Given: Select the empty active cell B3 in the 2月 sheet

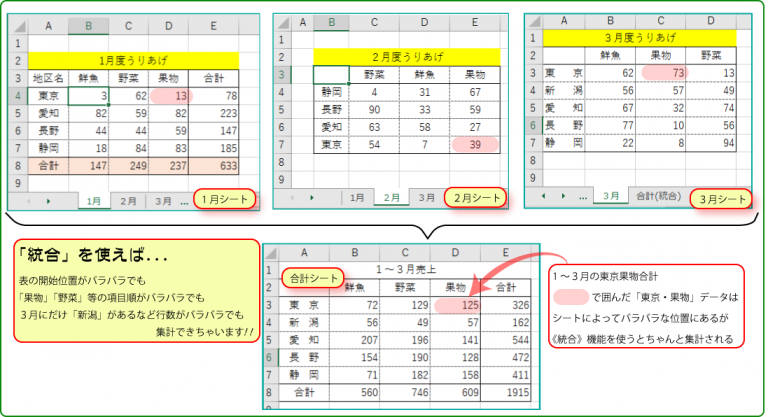Looking at the screenshot, I should click(332, 74).
